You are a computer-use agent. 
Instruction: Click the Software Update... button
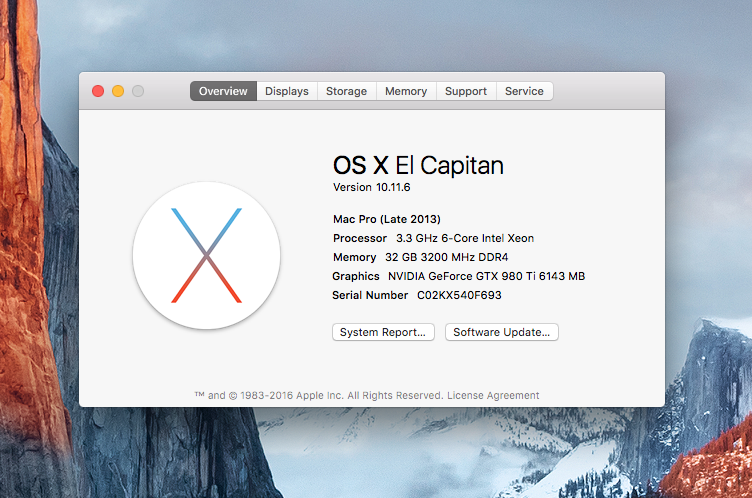tap(502, 332)
